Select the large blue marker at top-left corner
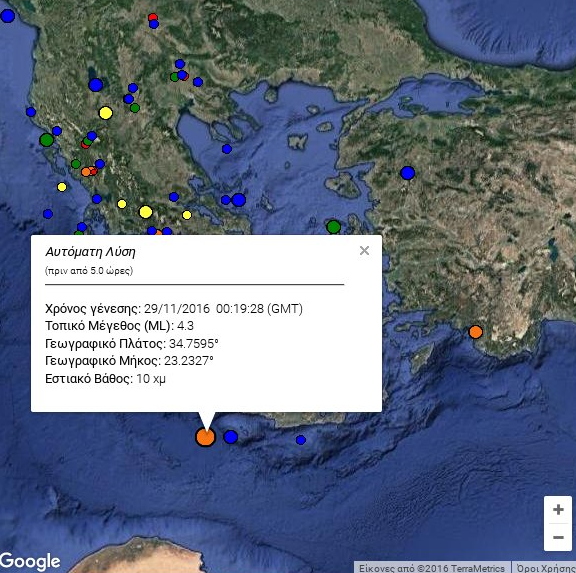This screenshot has height=573, width=576. (7, 16)
